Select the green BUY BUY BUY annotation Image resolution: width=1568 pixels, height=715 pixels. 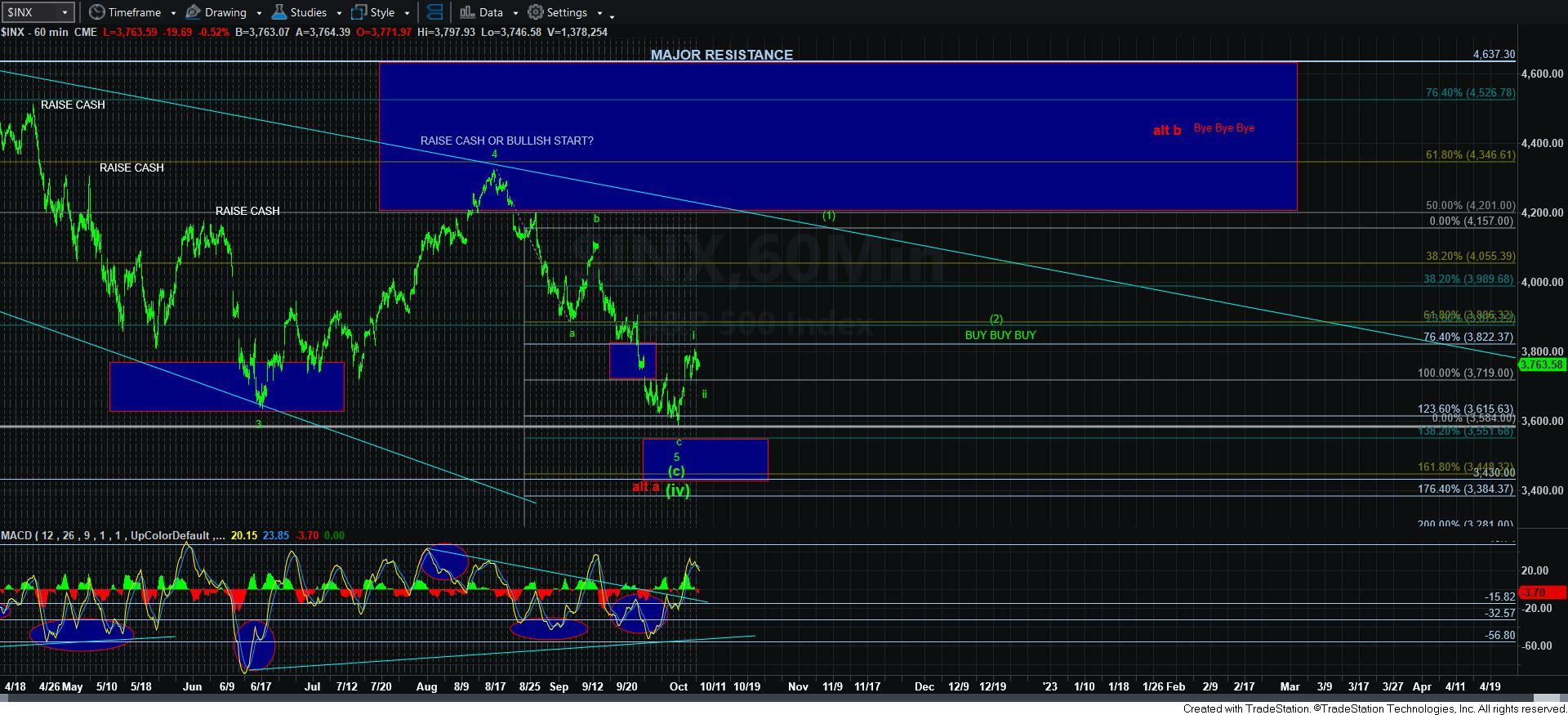point(1000,335)
